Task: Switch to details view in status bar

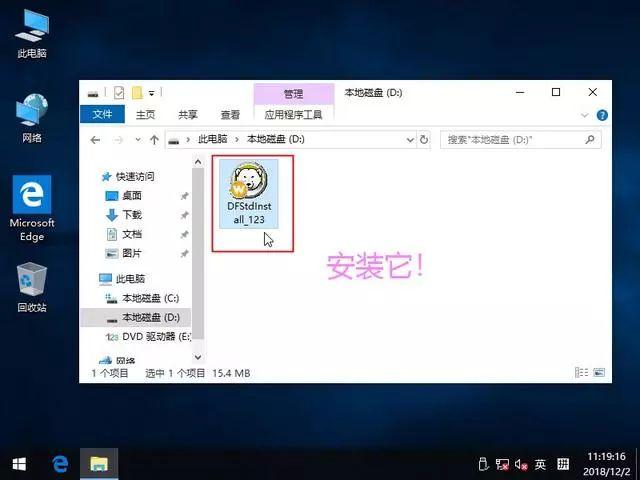Action: pos(581,373)
